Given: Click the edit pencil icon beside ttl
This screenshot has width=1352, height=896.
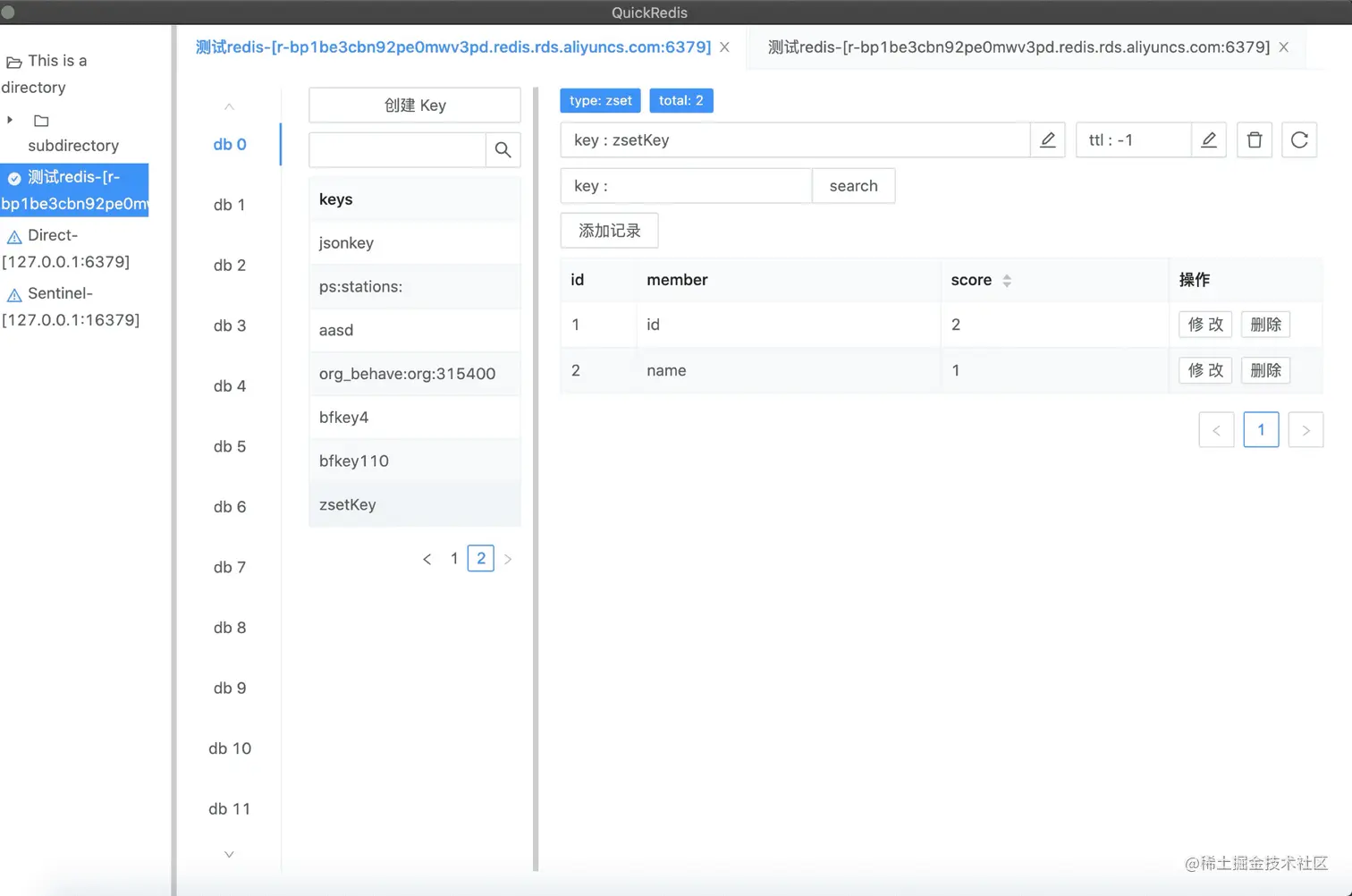Looking at the screenshot, I should click(1209, 139).
